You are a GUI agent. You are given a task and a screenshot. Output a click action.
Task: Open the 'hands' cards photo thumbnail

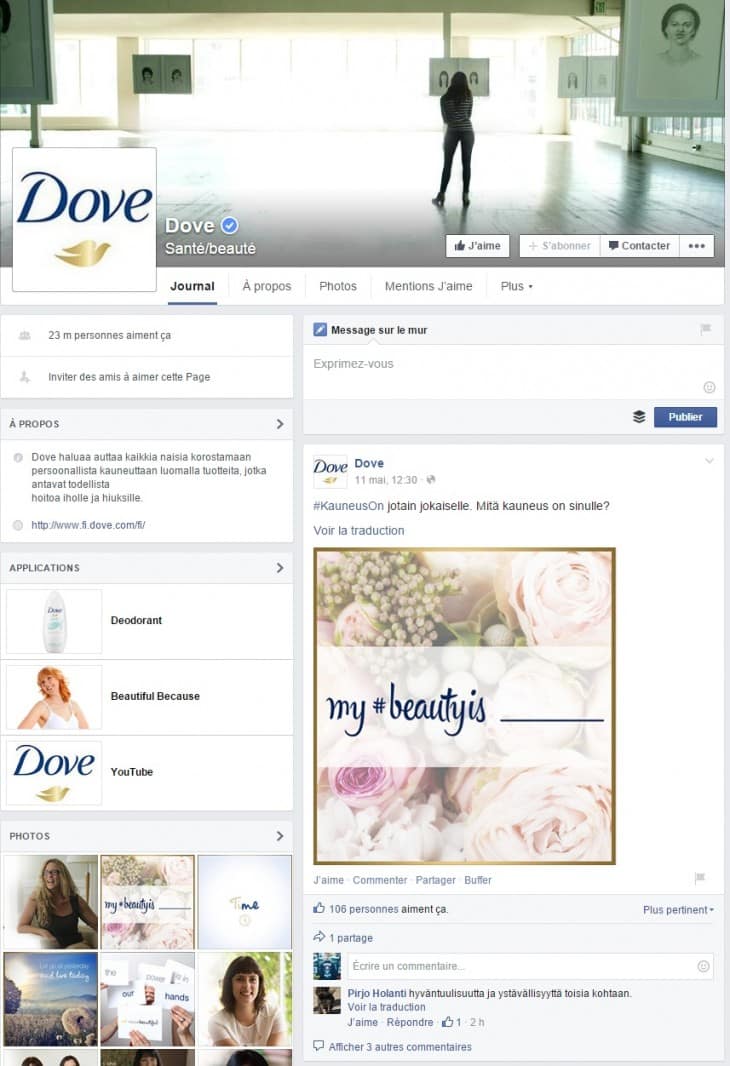(x=147, y=999)
